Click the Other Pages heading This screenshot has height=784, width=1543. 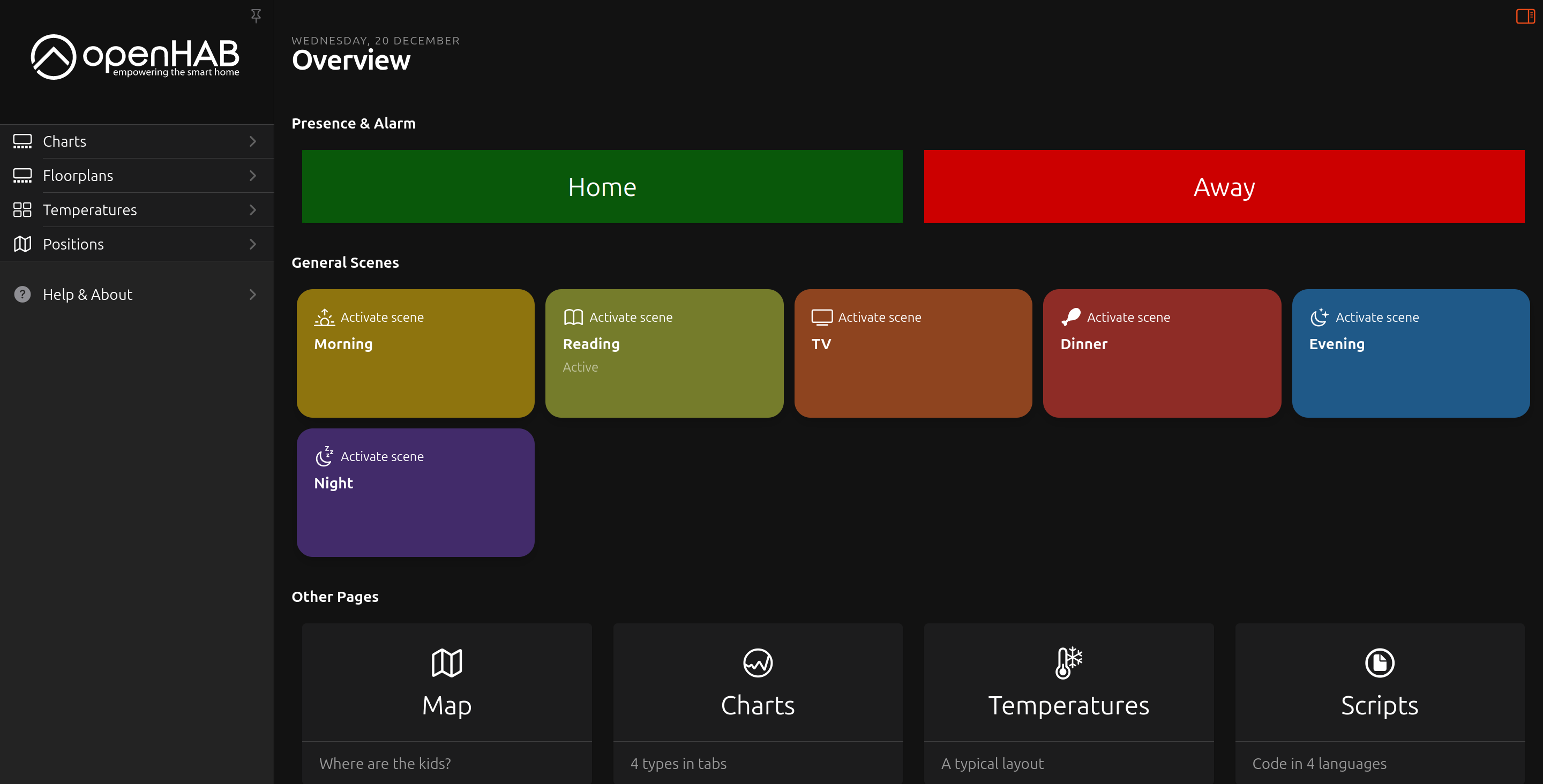[335, 596]
